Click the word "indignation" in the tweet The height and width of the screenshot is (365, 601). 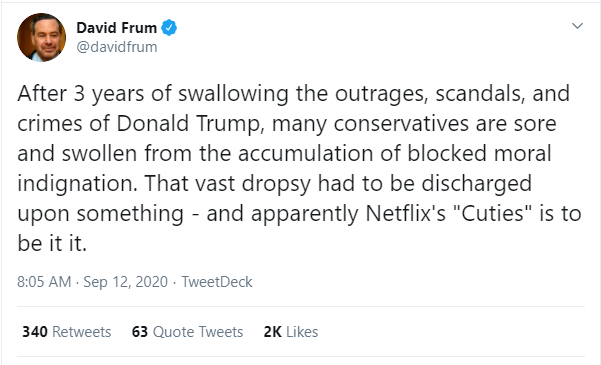[77, 184]
